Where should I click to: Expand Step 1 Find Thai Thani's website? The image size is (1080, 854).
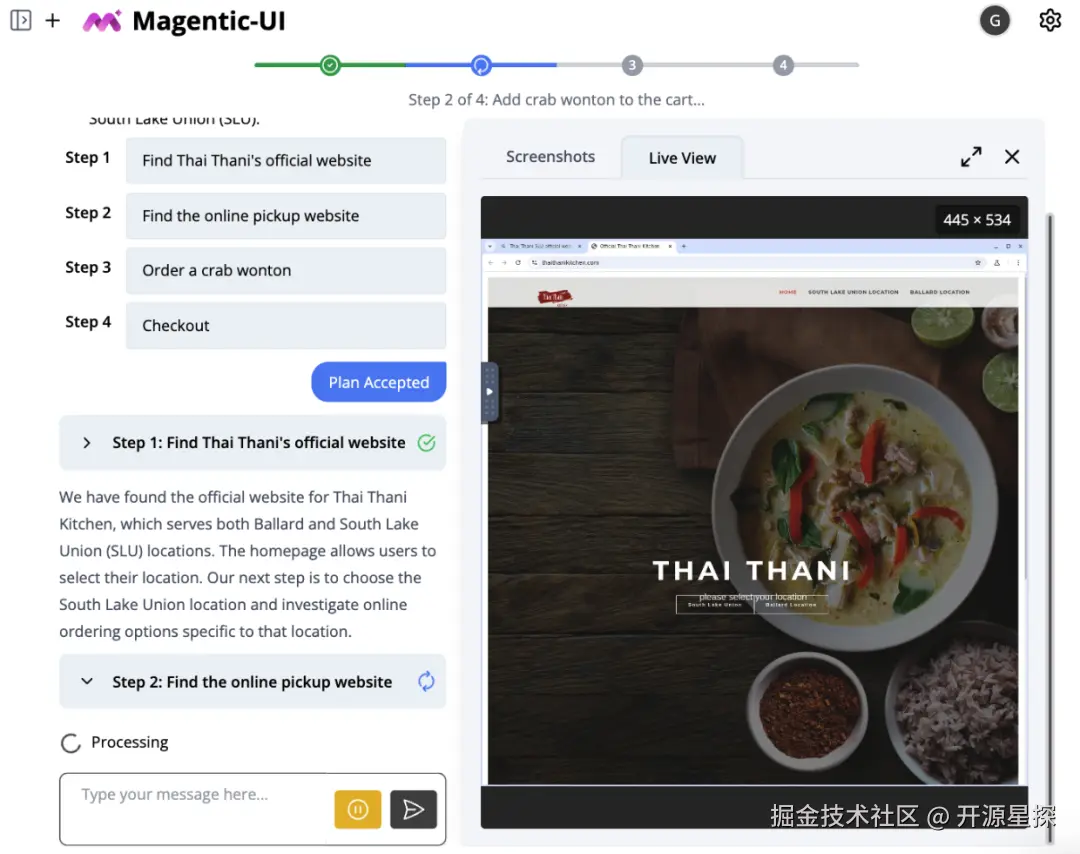(x=87, y=443)
